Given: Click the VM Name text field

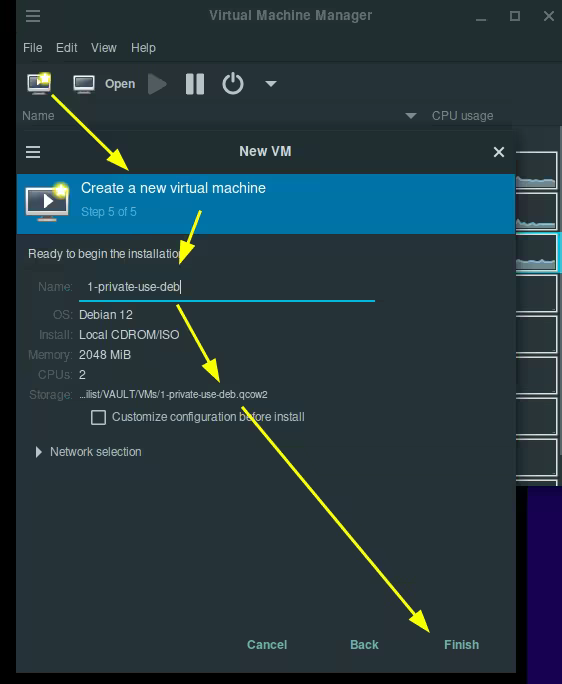Looking at the screenshot, I should (226, 287).
